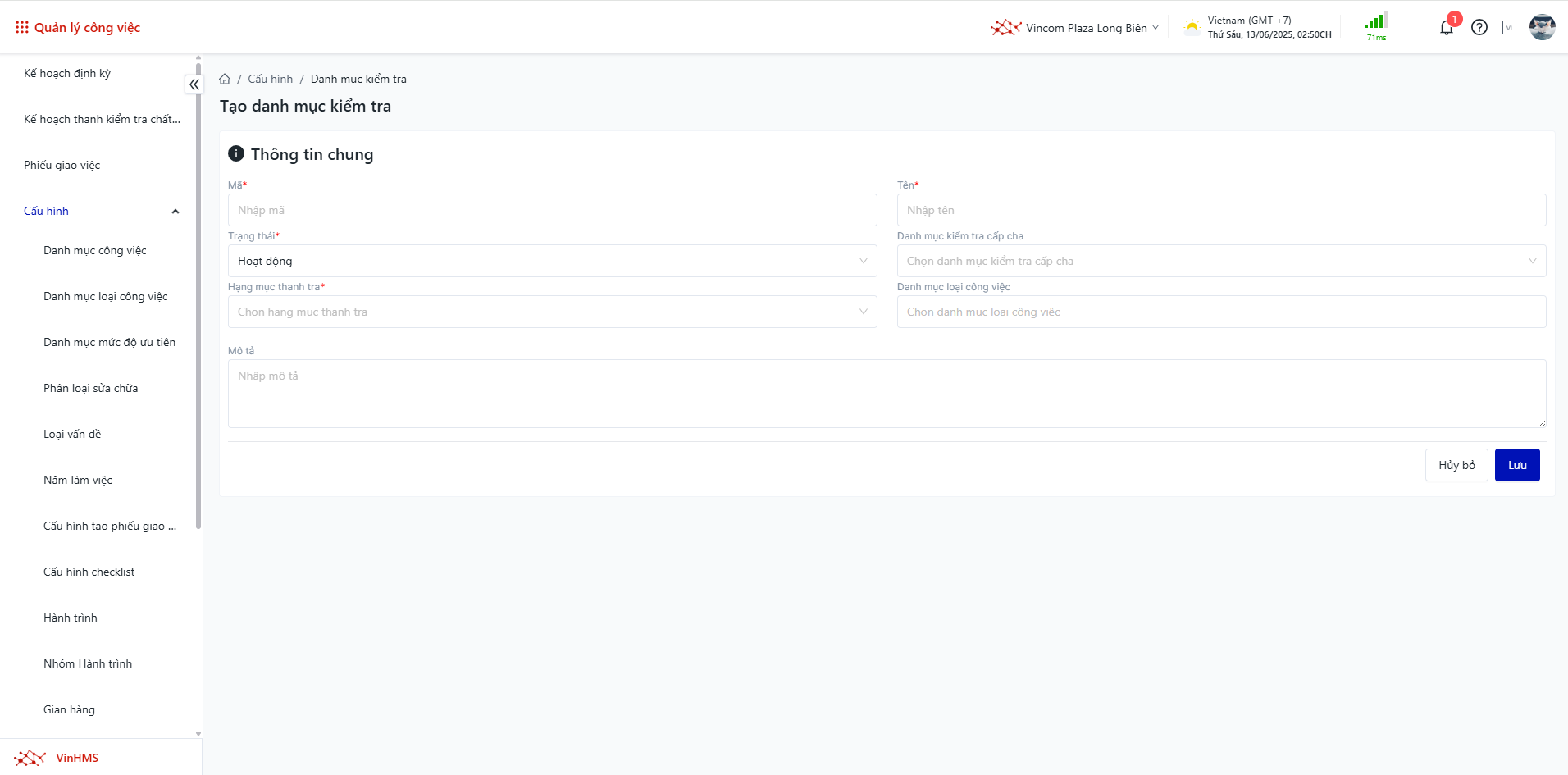This screenshot has height=775, width=1568.
Task: Open Phiếu giao việc menu item
Action: pos(62,165)
